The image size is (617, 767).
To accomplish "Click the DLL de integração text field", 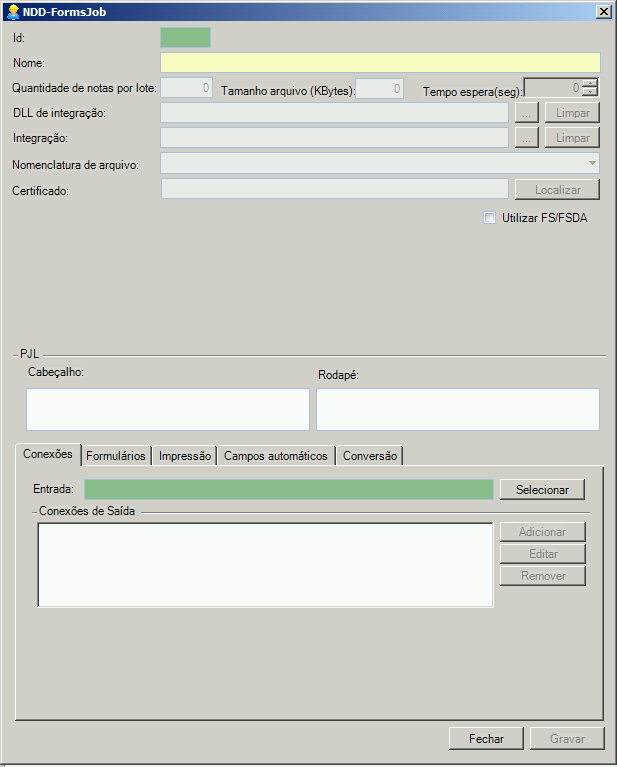I will click(x=334, y=113).
